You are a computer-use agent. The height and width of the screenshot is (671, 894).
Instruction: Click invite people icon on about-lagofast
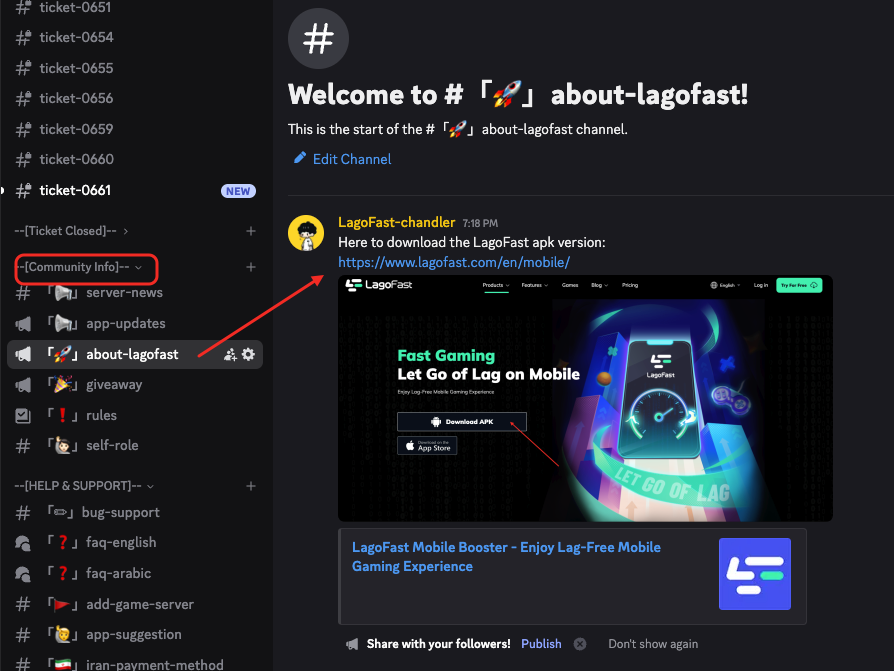coord(230,355)
